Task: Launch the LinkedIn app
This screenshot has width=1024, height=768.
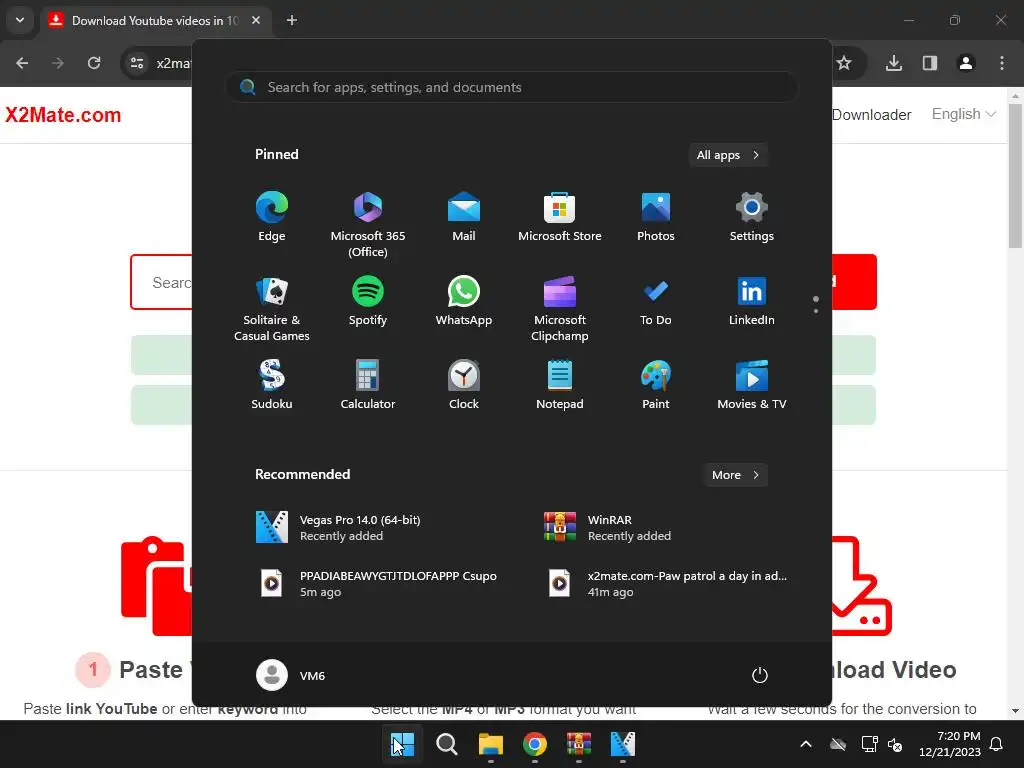Action: (x=752, y=300)
